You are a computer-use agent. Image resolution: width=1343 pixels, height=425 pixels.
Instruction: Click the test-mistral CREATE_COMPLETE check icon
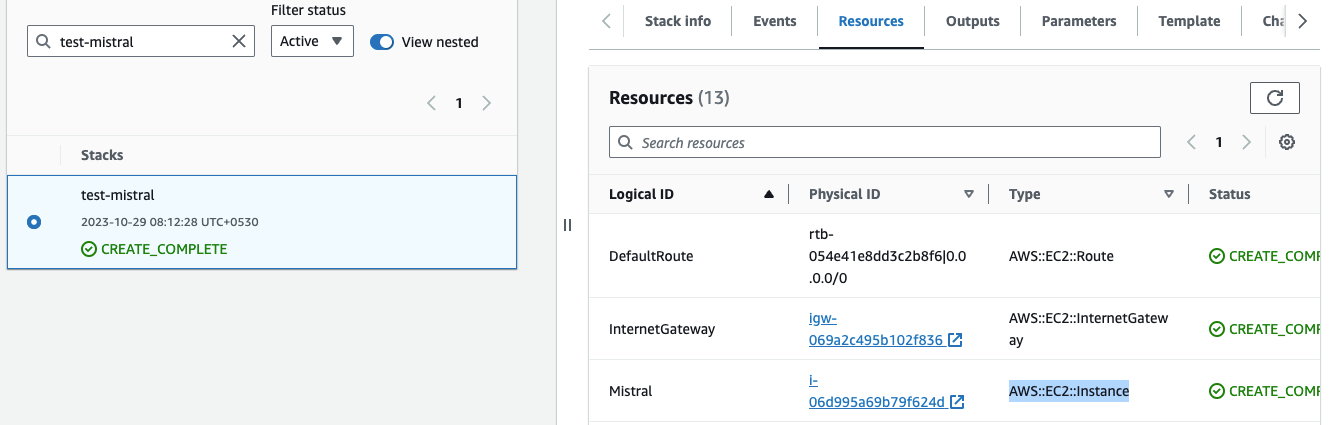click(x=89, y=249)
